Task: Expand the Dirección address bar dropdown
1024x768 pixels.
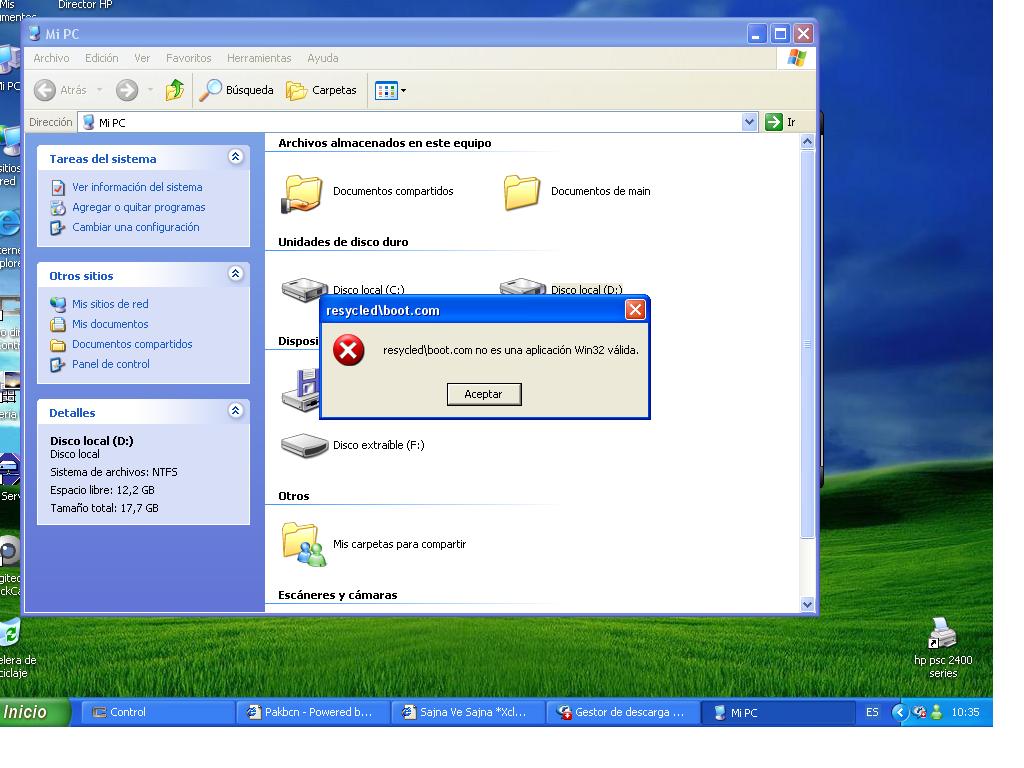Action: (x=750, y=122)
